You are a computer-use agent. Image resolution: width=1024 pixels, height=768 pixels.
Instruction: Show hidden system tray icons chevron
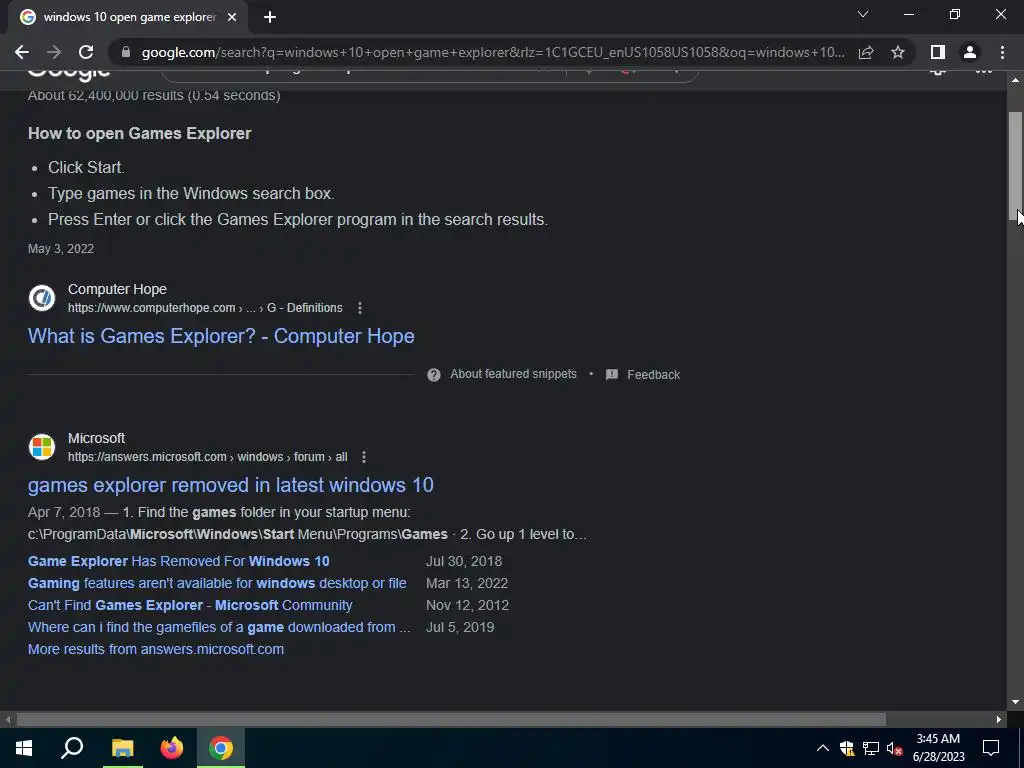pyautogui.click(x=823, y=748)
